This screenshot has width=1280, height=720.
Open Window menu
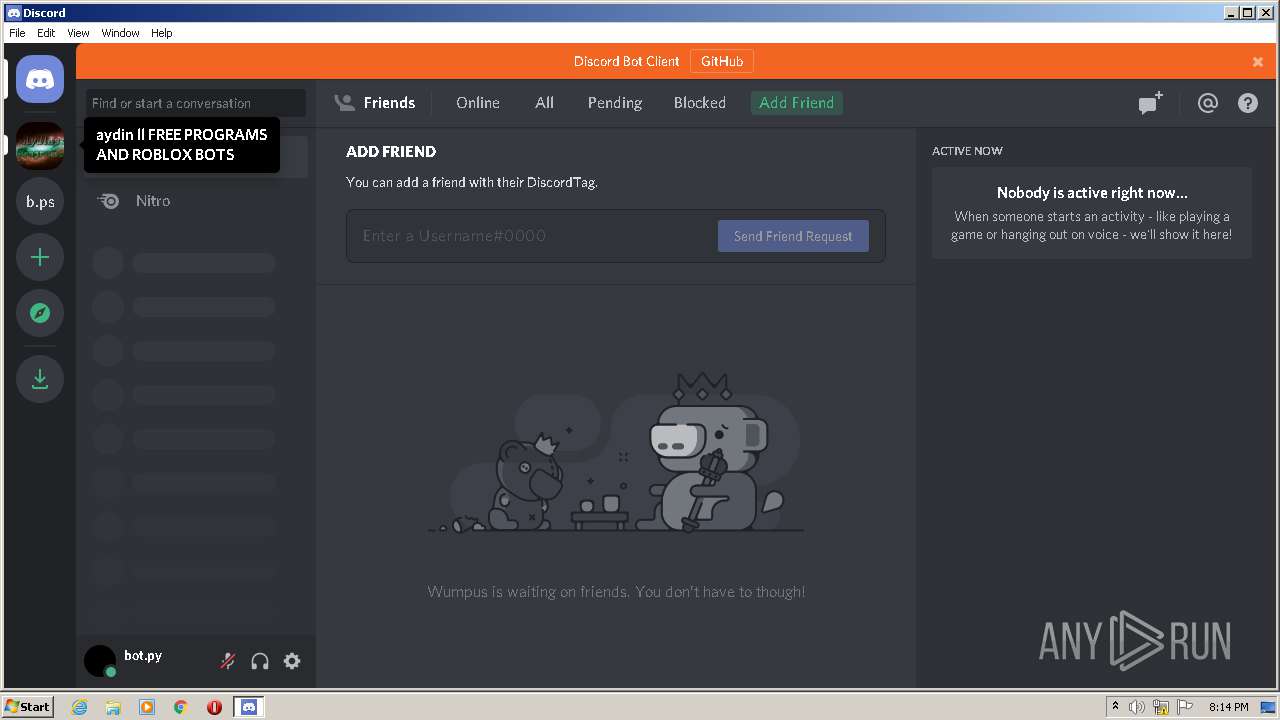pyautogui.click(x=120, y=33)
